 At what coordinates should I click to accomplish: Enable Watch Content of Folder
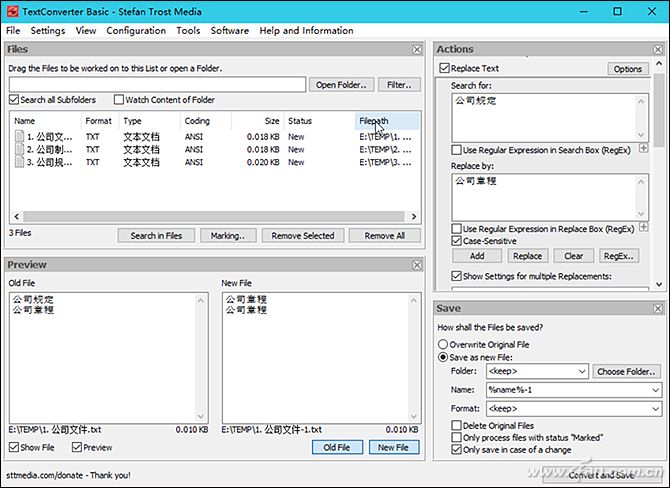tap(119, 100)
